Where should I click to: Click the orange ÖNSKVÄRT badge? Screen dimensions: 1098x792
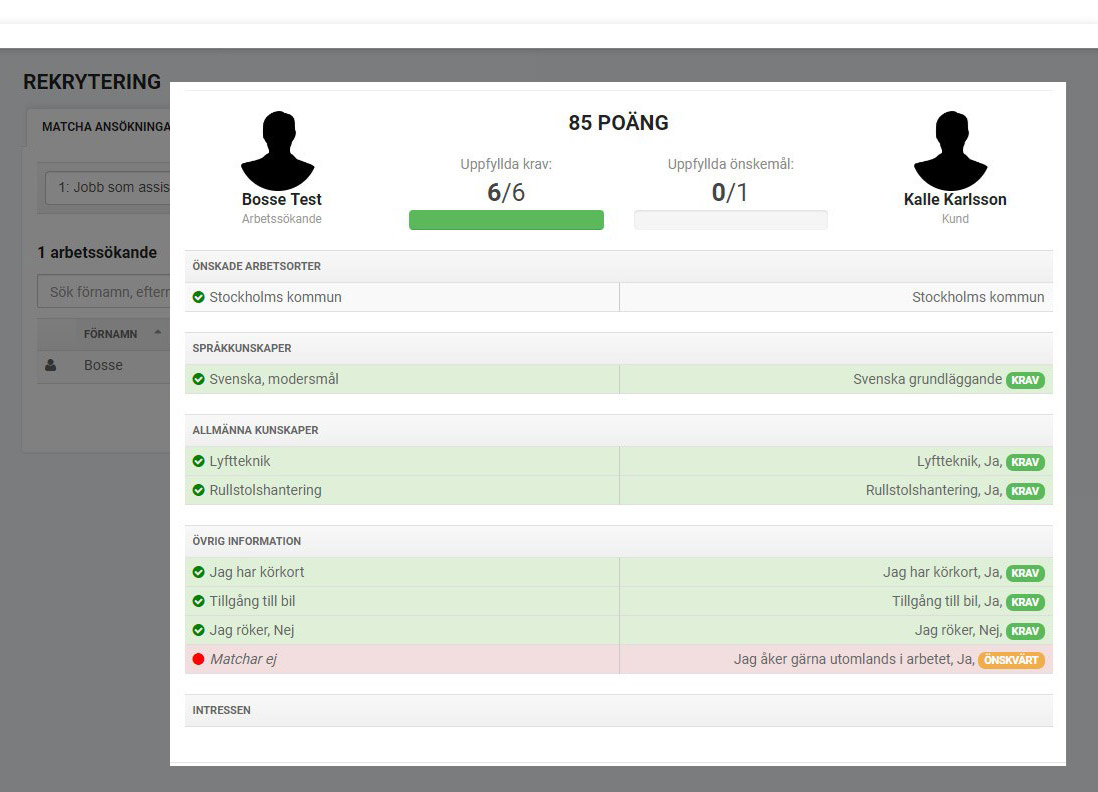click(1011, 660)
